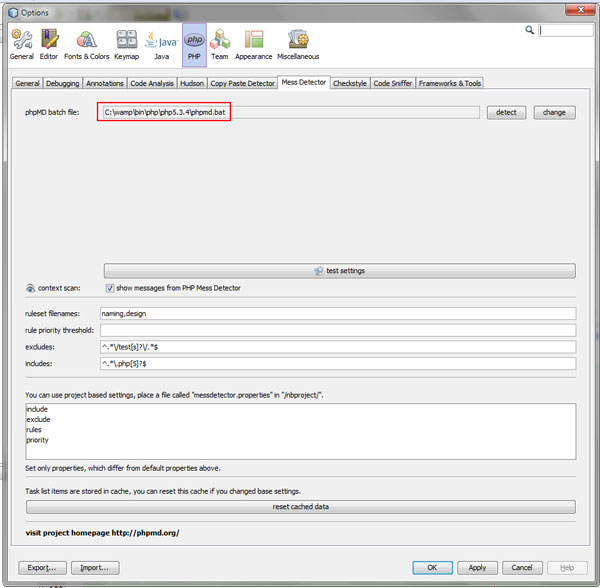Confirm with the OK button
The height and width of the screenshot is (588, 600).
tap(432, 568)
